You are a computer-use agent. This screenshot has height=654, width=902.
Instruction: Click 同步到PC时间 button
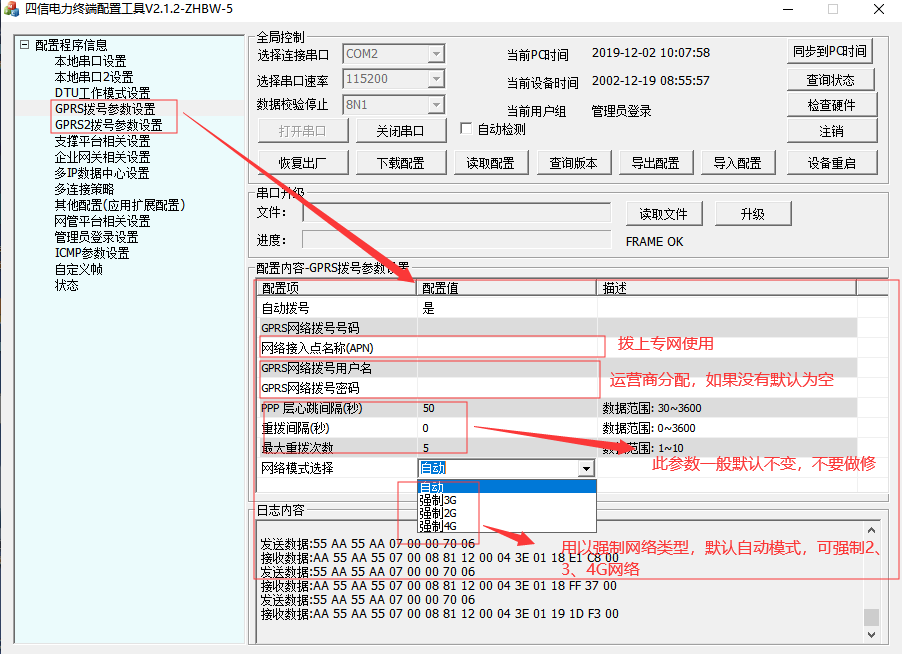(830, 51)
